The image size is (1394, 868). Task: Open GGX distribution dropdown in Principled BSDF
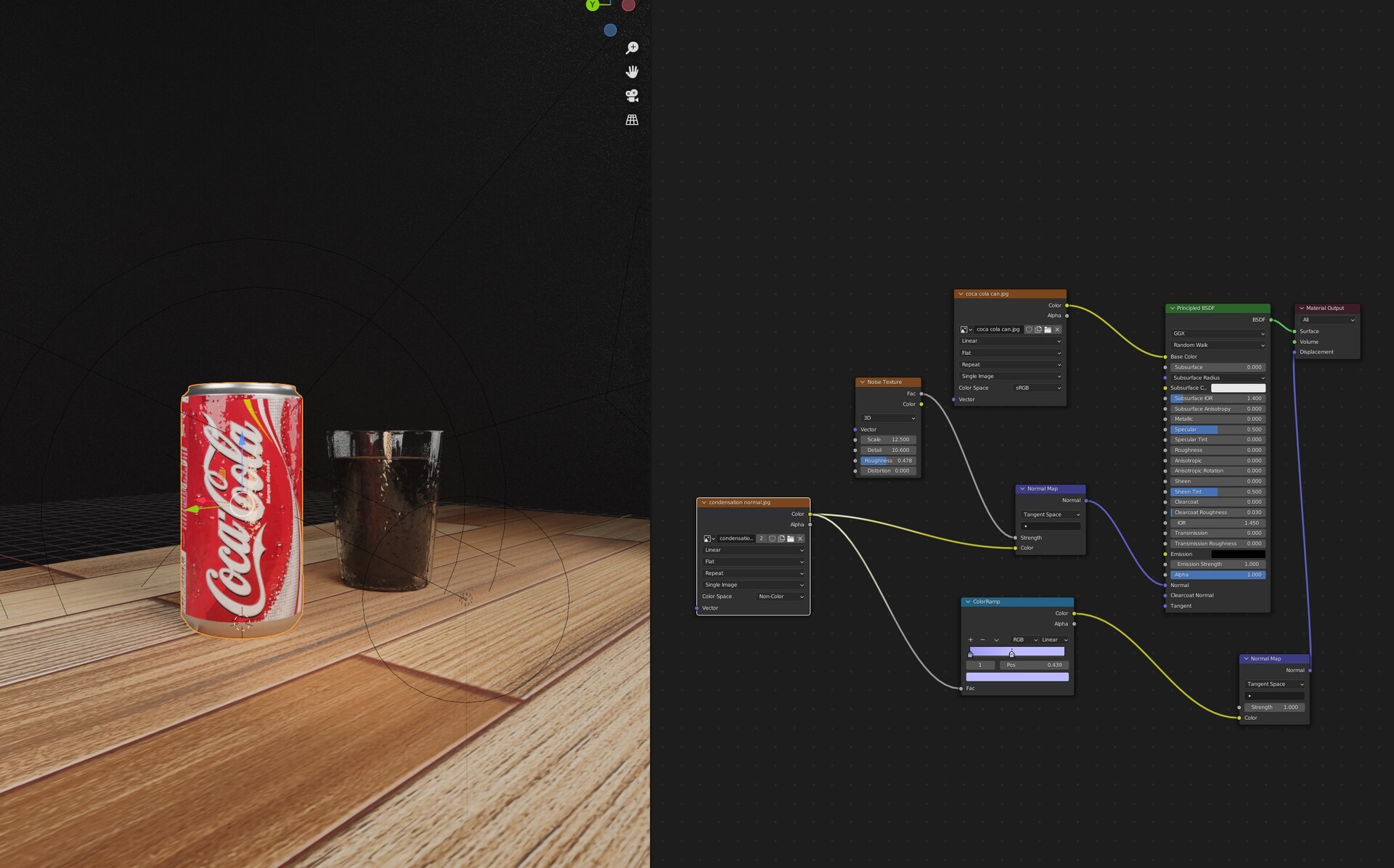coord(1218,334)
